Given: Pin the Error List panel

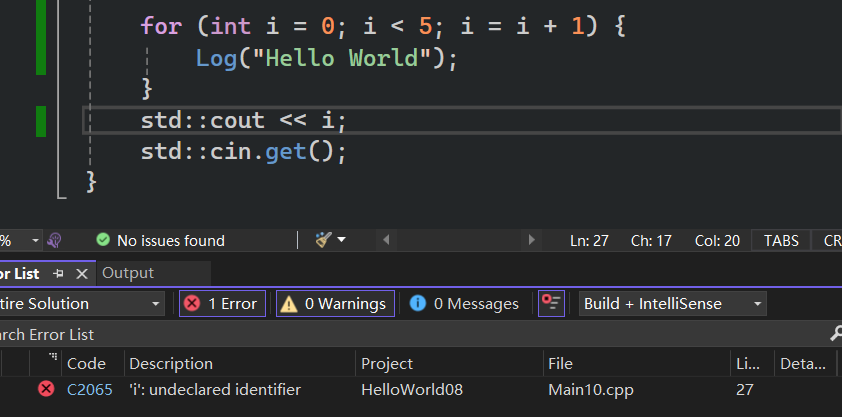Looking at the screenshot, I should point(59,273).
